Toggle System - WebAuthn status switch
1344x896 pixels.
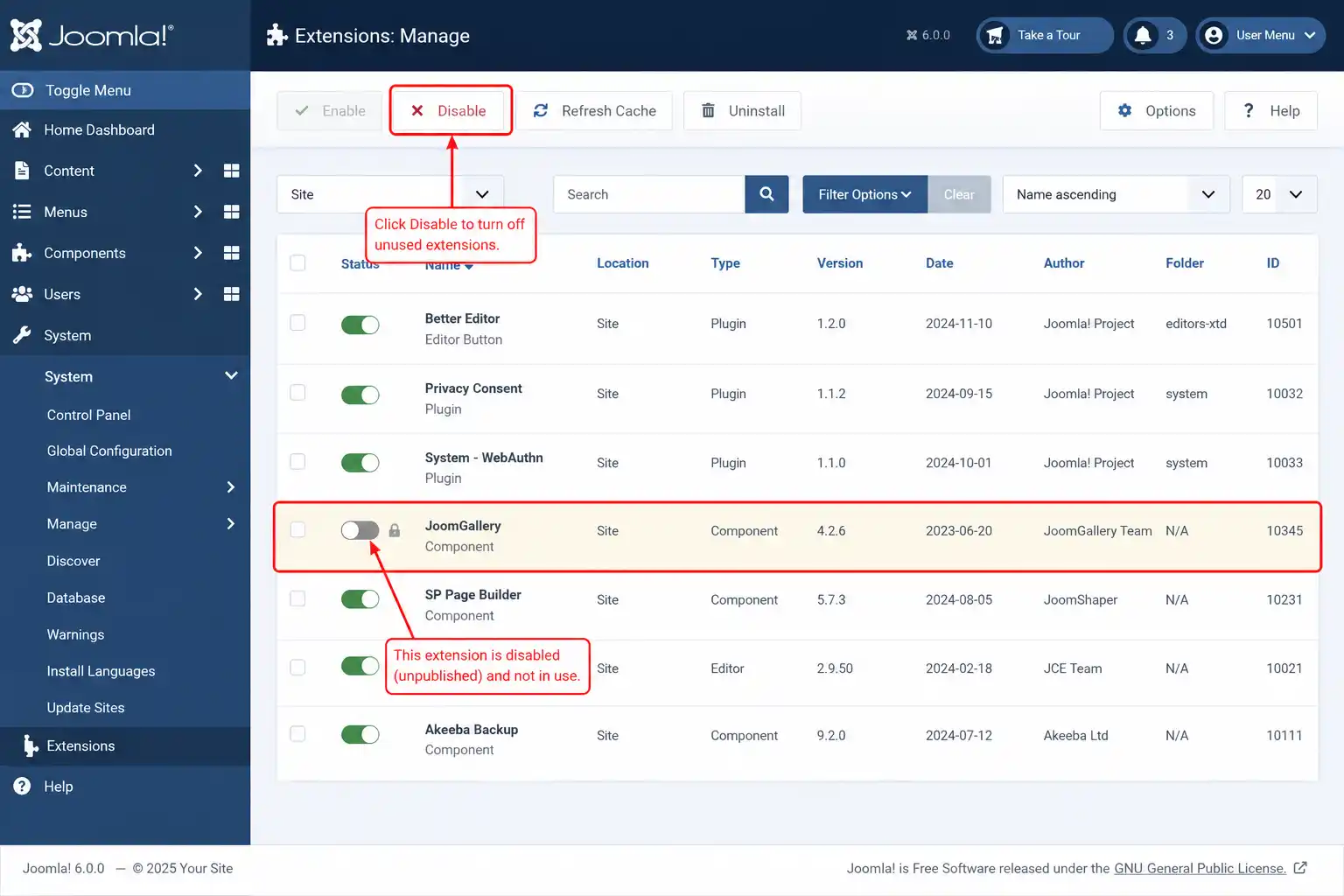click(x=360, y=462)
